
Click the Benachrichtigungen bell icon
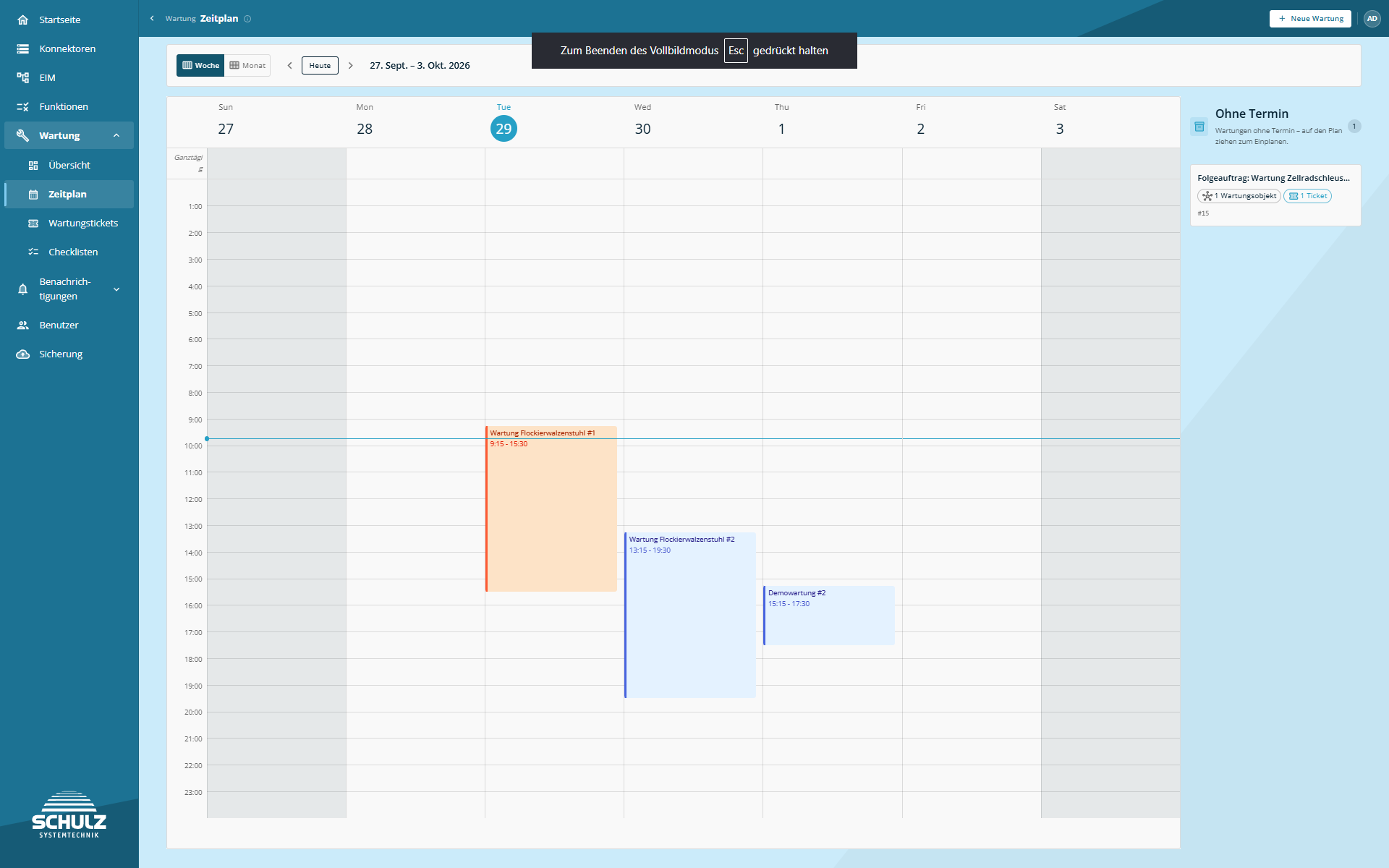23,289
